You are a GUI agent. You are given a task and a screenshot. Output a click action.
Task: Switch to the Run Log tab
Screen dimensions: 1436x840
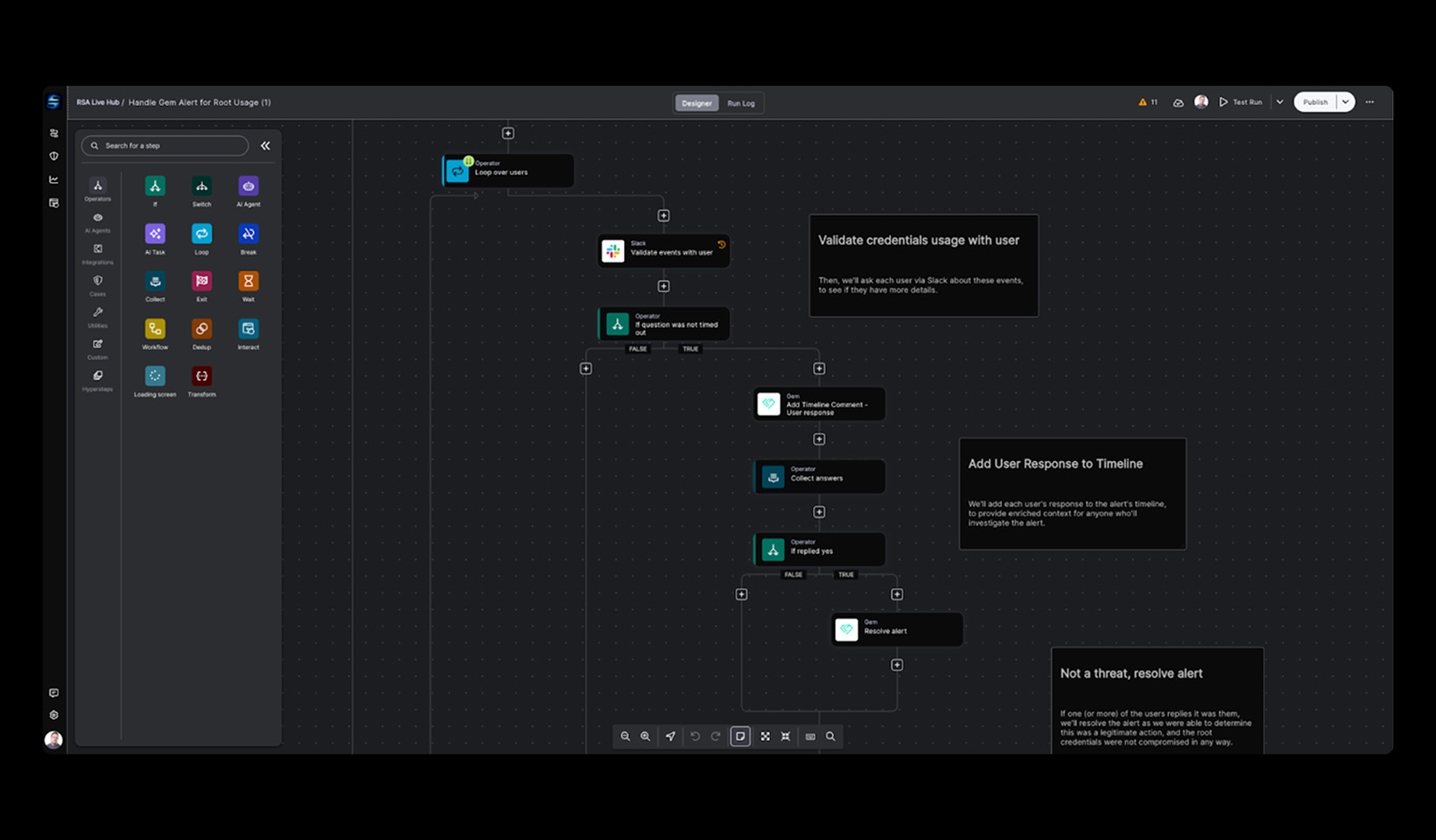(740, 103)
